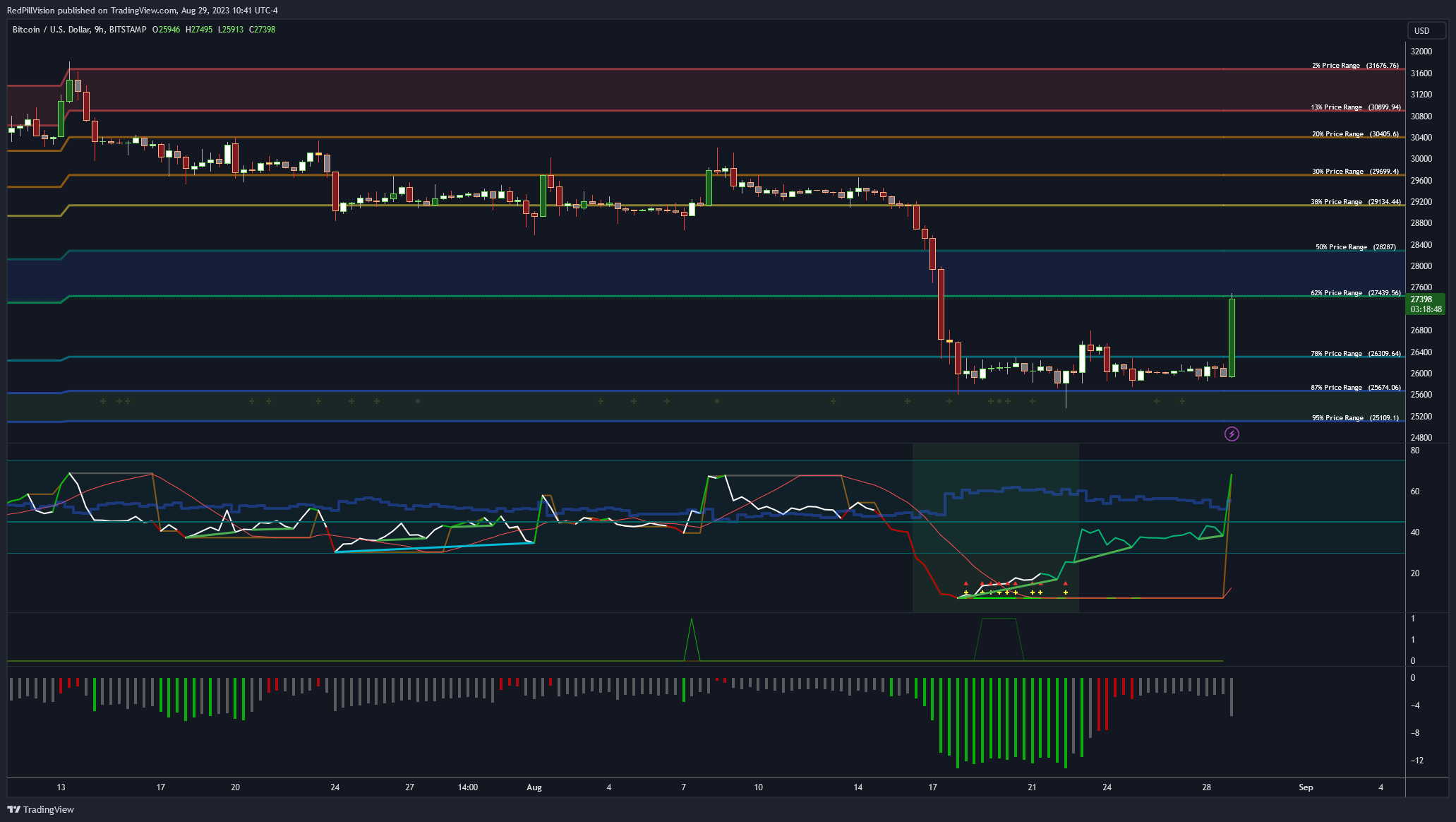Click the 30% Price Range (29699.4) label
Screen dimensions: 1456x822
coord(1355,172)
